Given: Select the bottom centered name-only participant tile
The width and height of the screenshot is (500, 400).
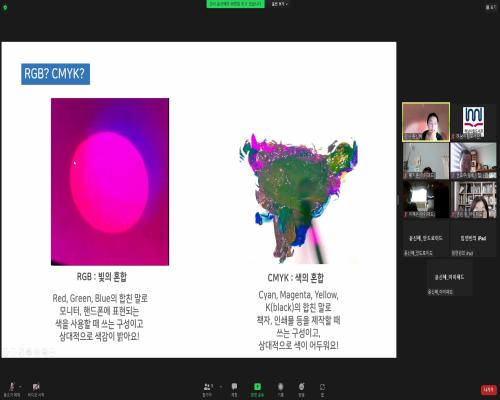Looking at the screenshot, I should click(449, 277).
